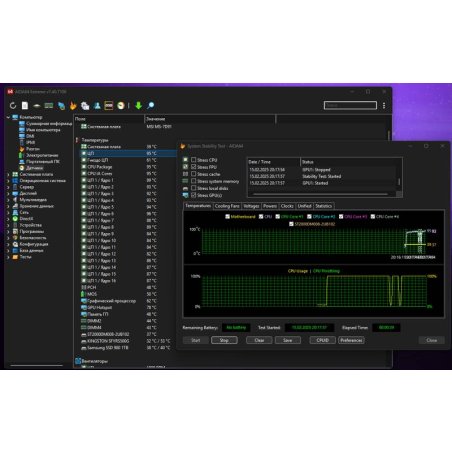Viewport: 452px width, 452px height.
Task: Click the horizontal scrollbar of the status log
Action: point(320,194)
